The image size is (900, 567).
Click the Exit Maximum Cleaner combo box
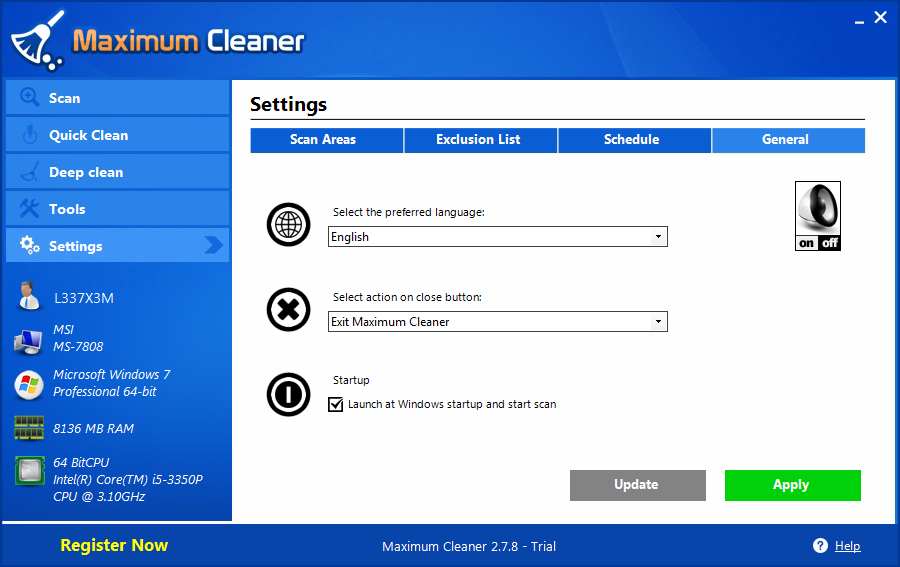click(x=498, y=321)
